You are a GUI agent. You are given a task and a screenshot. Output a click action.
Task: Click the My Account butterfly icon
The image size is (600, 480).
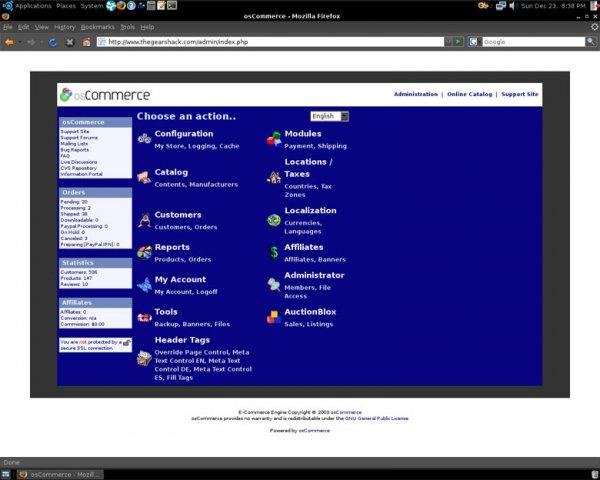(144, 285)
